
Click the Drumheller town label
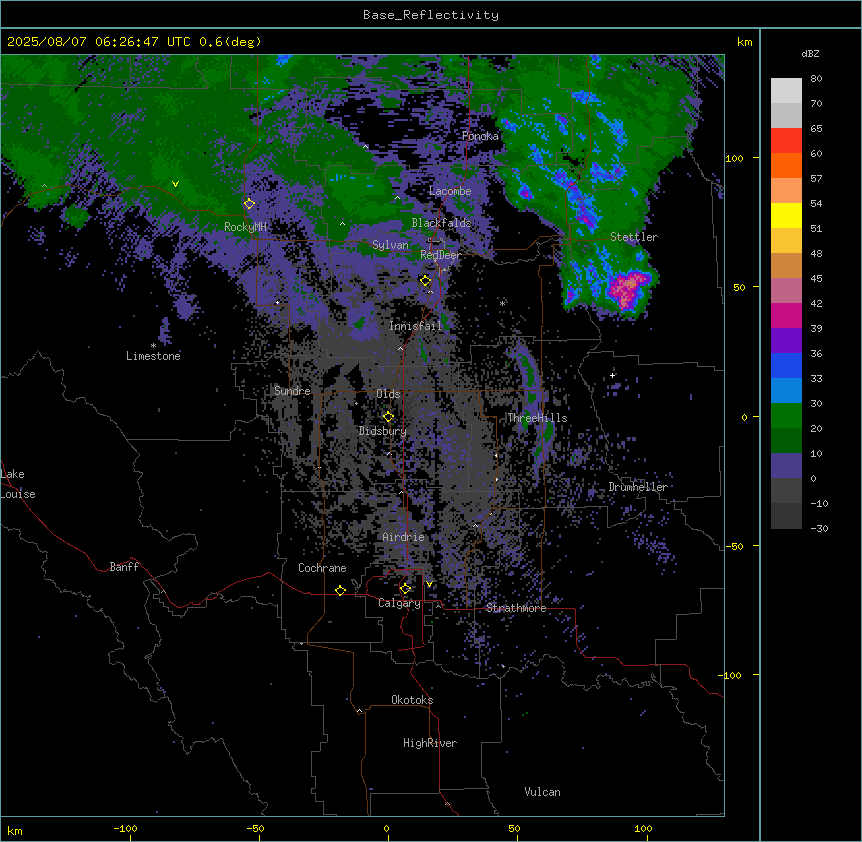[638, 487]
